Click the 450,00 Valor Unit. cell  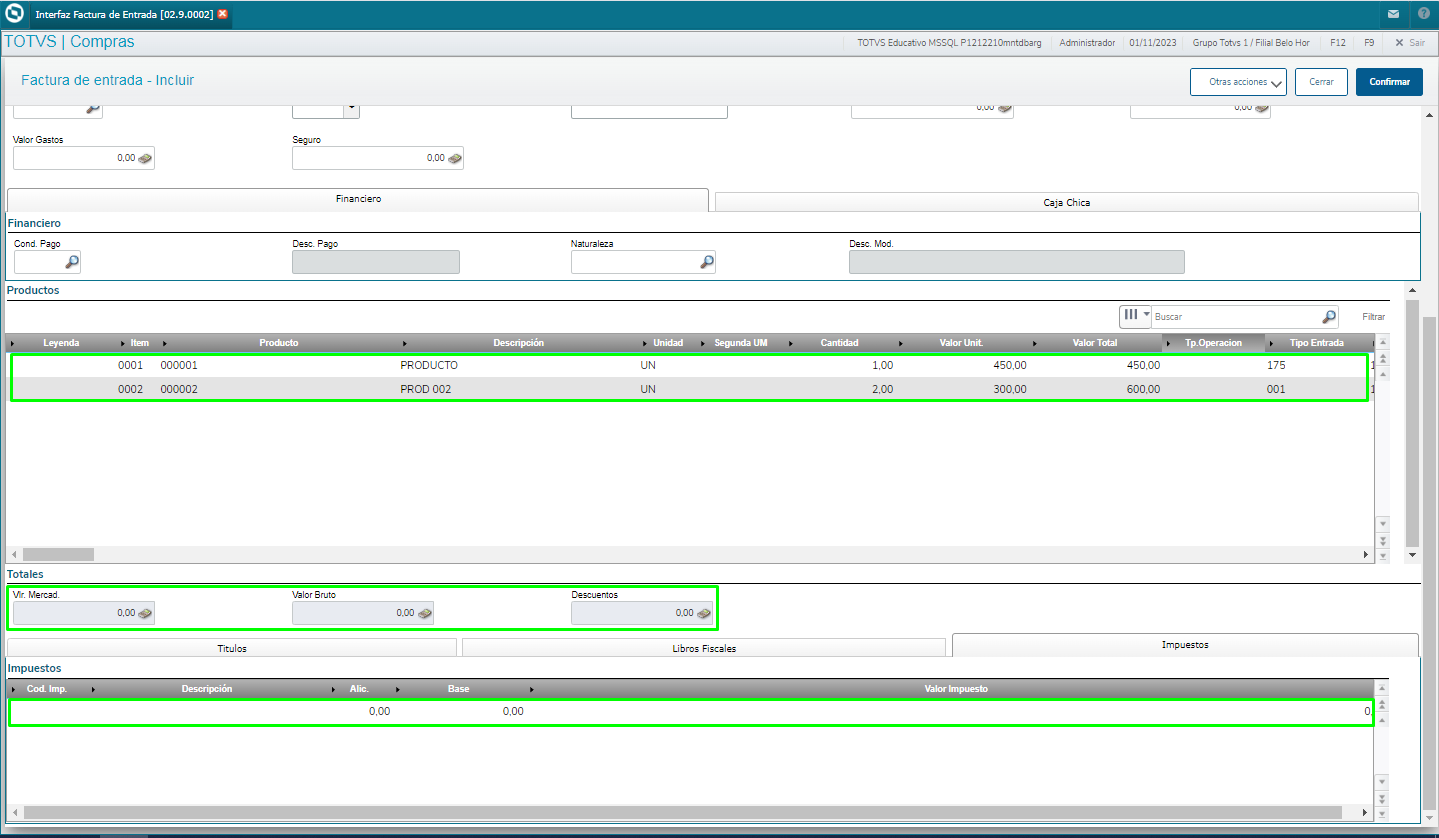click(1010, 365)
